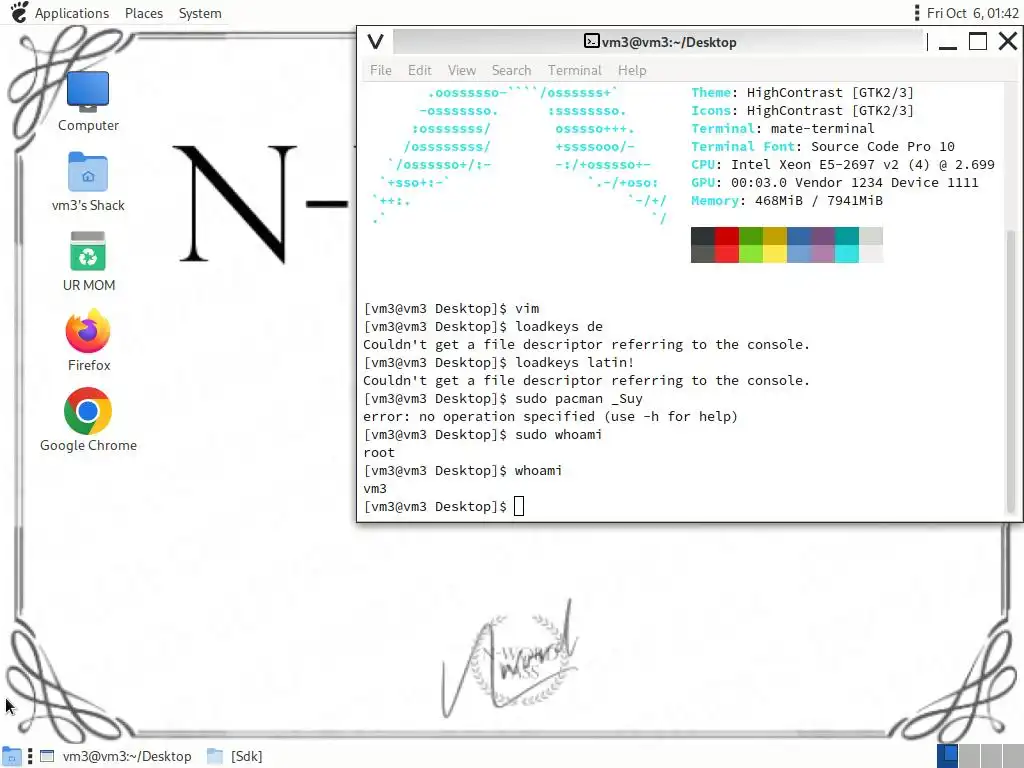Click the red color block in neofetch palette
Screen dimensions: 1024x768
coord(726,245)
